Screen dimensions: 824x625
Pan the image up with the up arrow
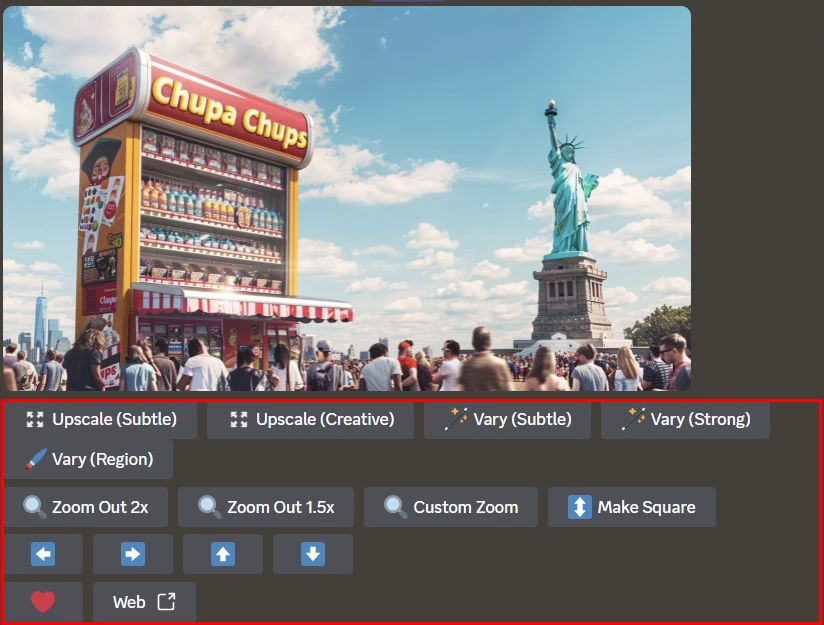(x=223, y=554)
